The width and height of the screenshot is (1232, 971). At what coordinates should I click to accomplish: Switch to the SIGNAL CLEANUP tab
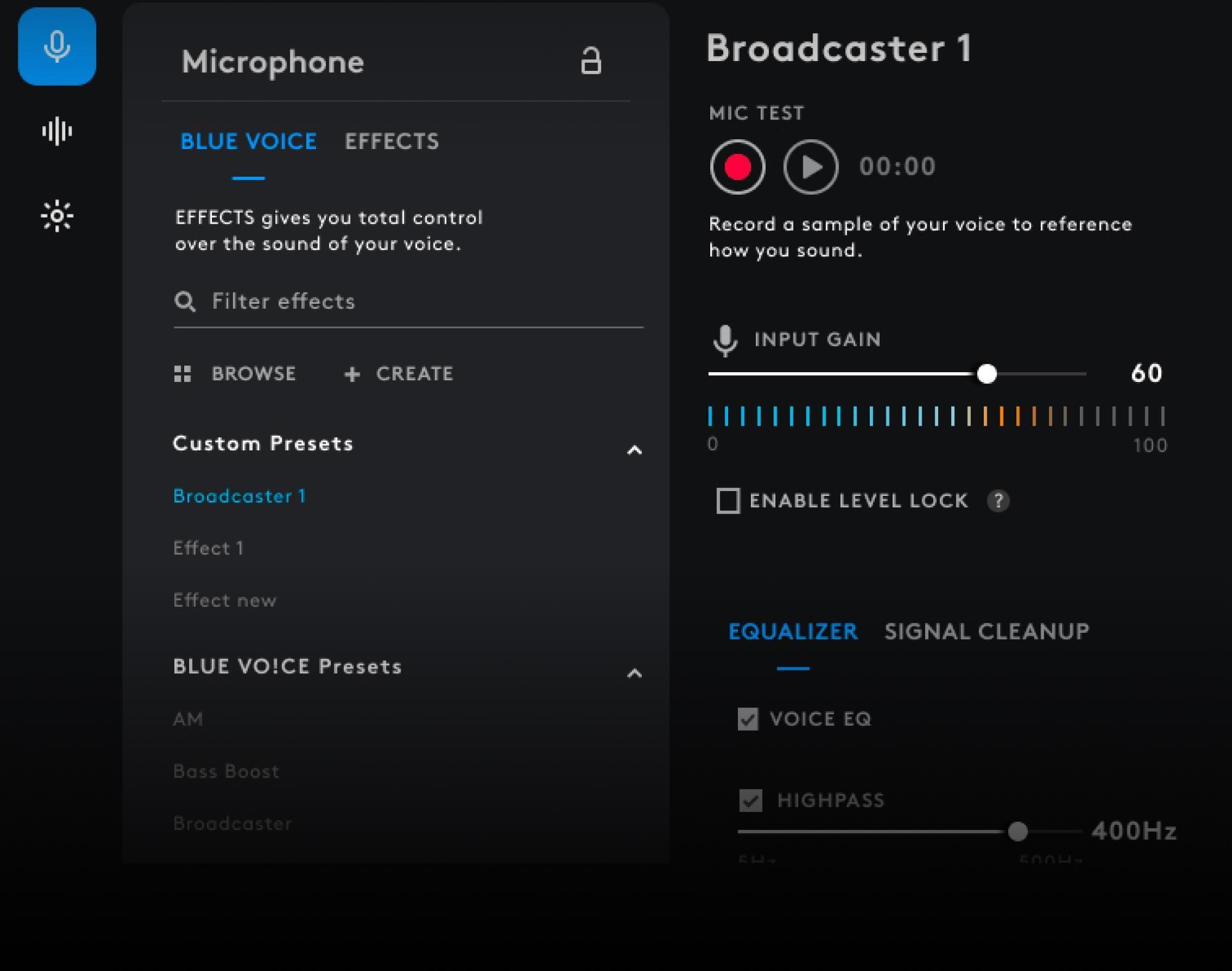pyautogui.click(x=987, y=632)
